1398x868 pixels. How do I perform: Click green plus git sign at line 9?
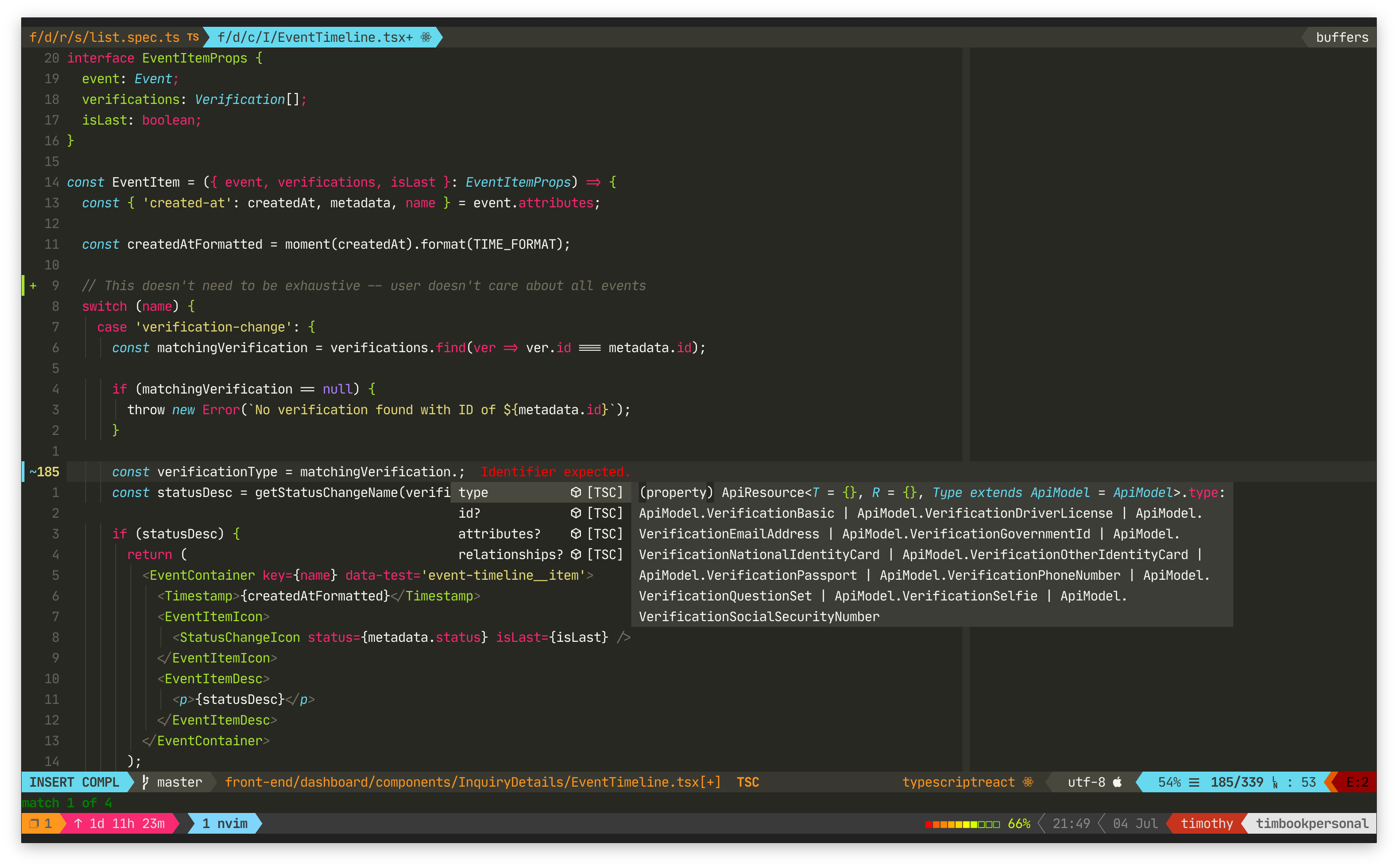coord(33,286)
